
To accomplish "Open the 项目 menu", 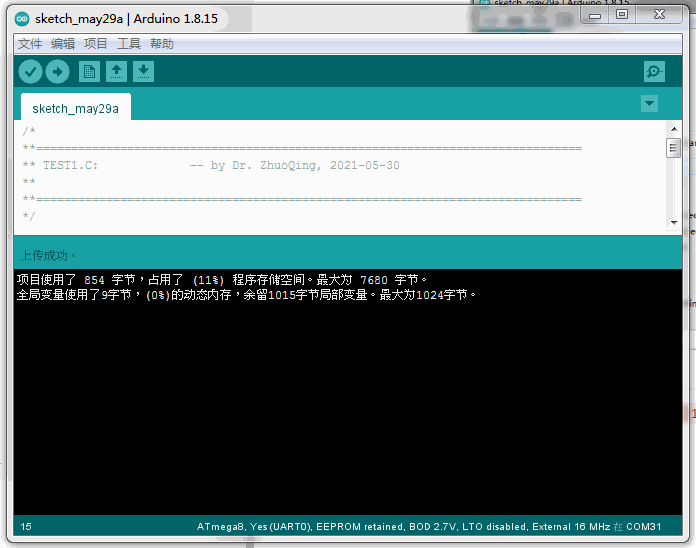I will tap(95, 43).
